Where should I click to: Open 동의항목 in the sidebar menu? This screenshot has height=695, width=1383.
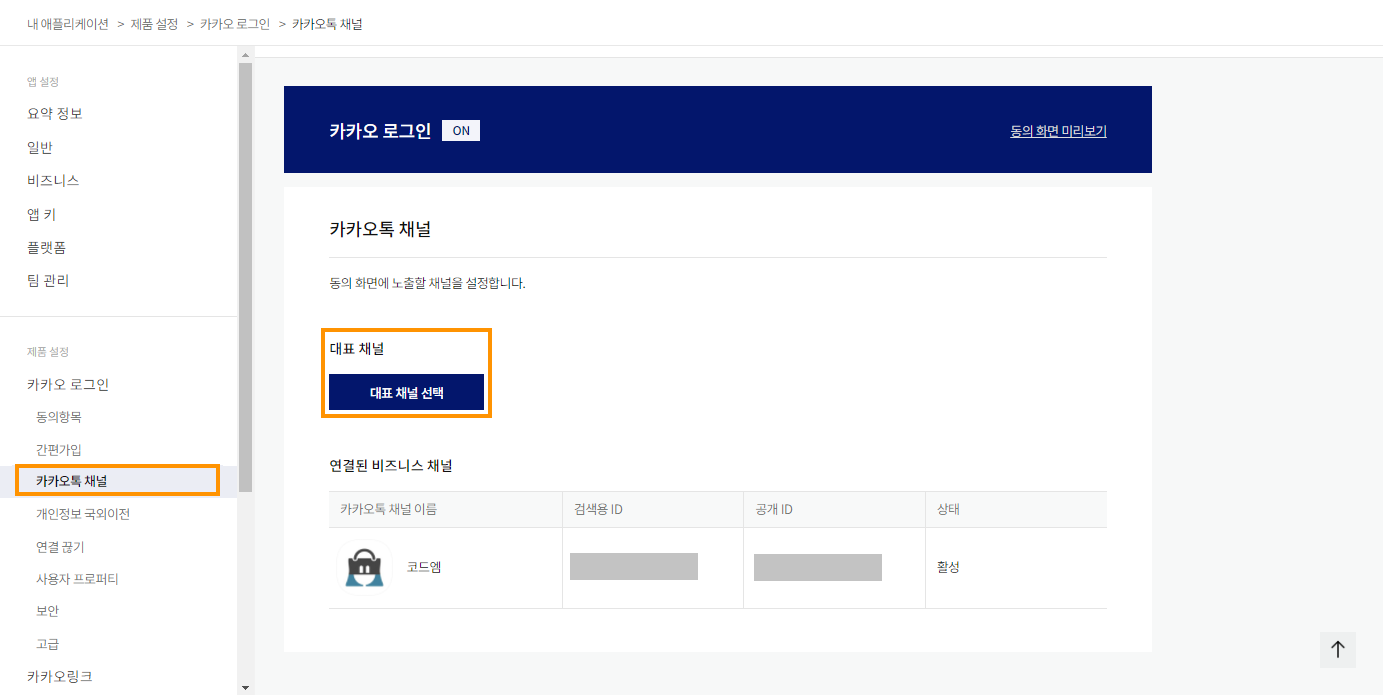[59, 417]
